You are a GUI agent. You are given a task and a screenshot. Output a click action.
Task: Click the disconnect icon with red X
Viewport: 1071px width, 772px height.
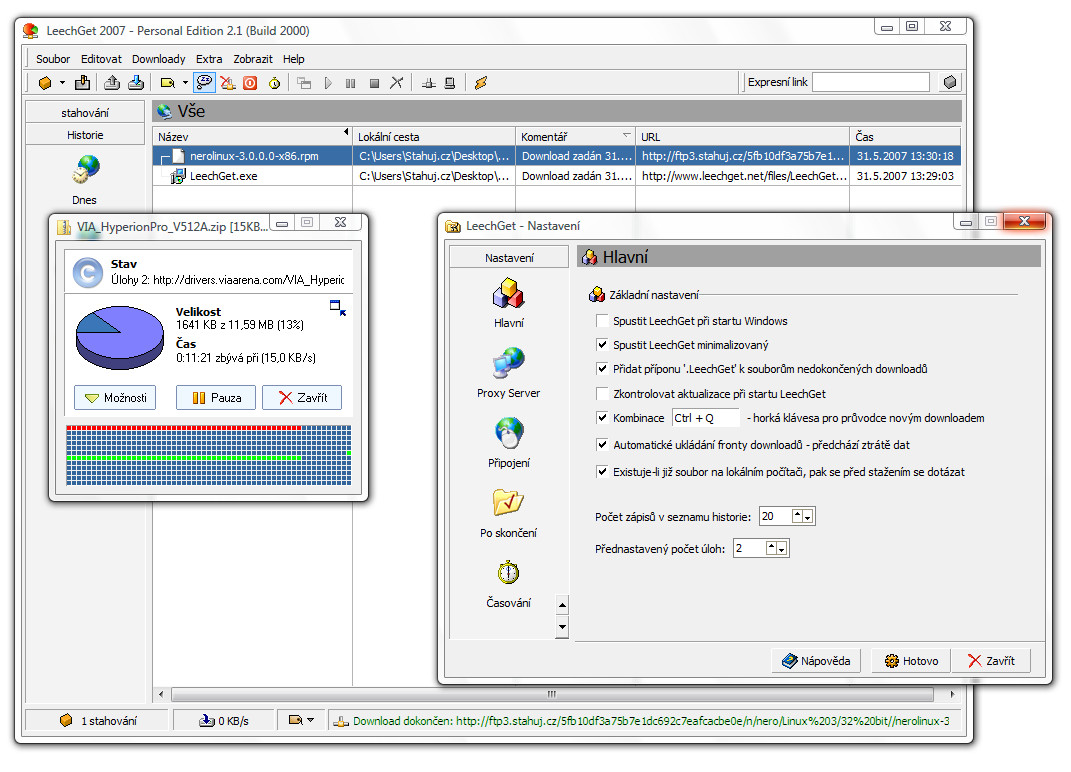point(227,83)
